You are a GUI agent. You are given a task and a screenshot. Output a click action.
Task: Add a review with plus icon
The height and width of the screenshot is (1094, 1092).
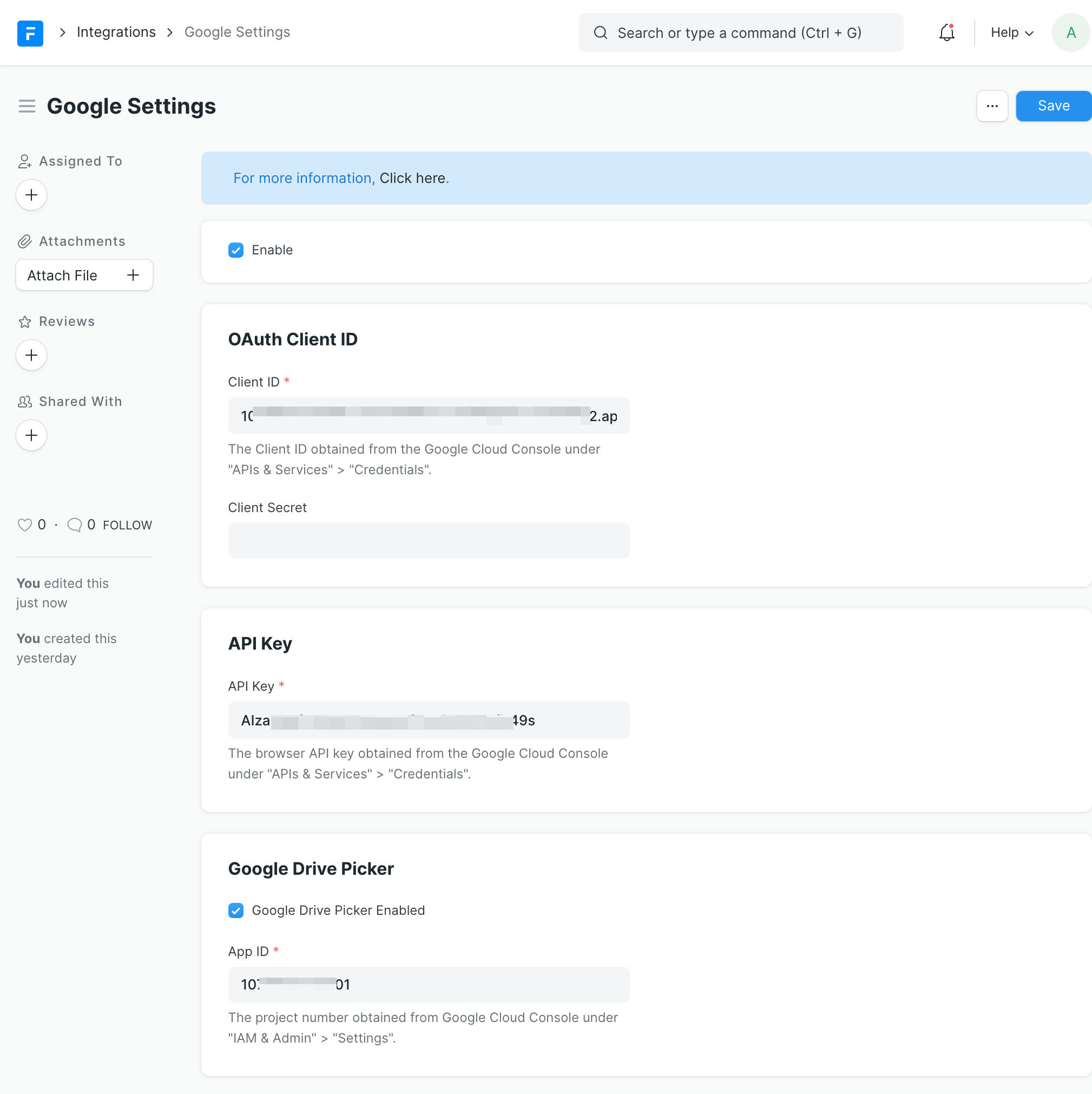click(x=31, y=355)
